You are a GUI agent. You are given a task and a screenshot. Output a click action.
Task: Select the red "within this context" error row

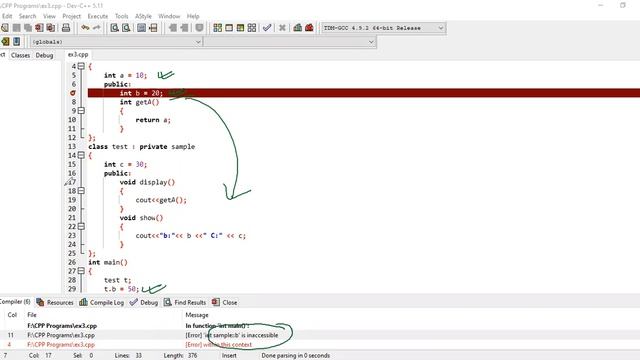point(320,344)
